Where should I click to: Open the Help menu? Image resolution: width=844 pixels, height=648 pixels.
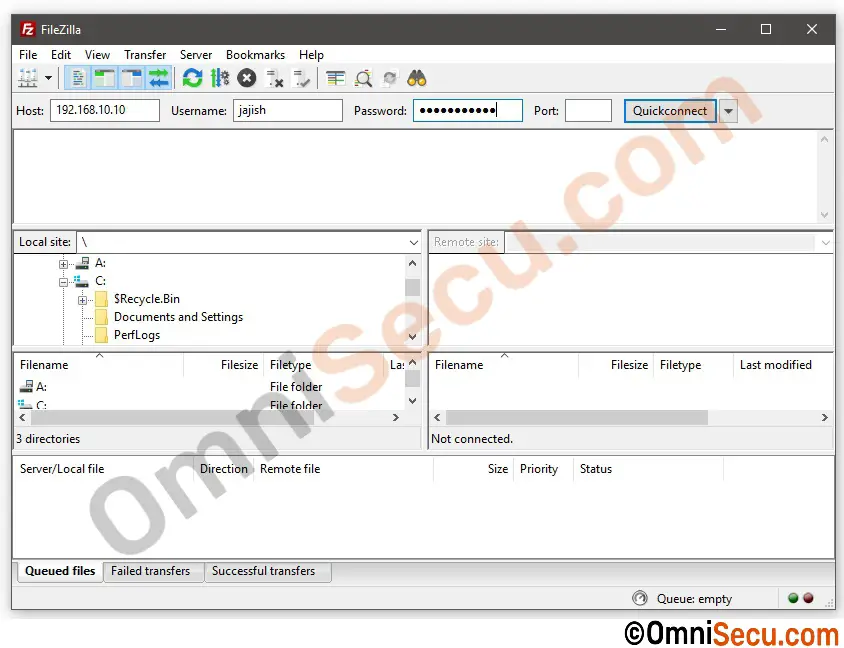pyautogui.click(x=311, y=55)
